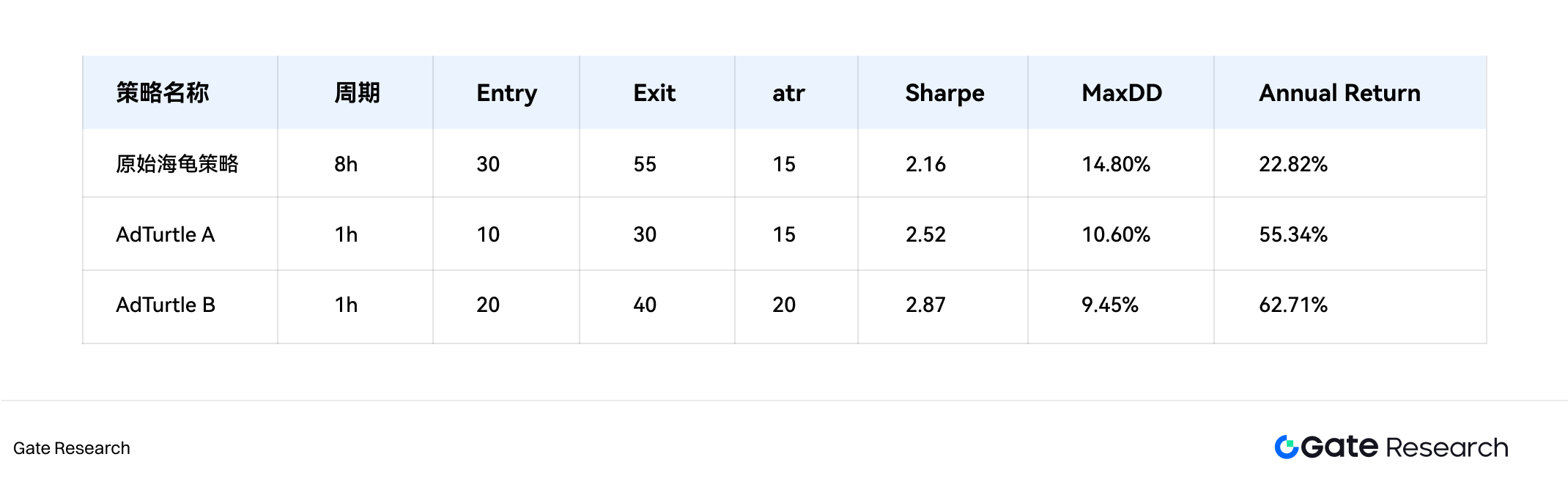Click the 62.71% annual return value

[1293, 305]
